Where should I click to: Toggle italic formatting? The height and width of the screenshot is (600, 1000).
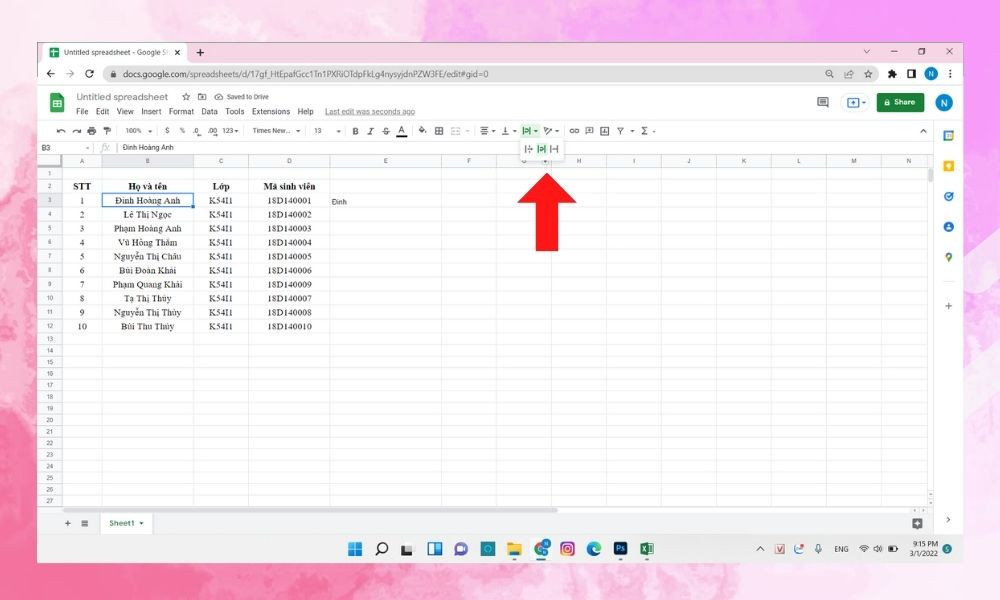coord(370,131)
